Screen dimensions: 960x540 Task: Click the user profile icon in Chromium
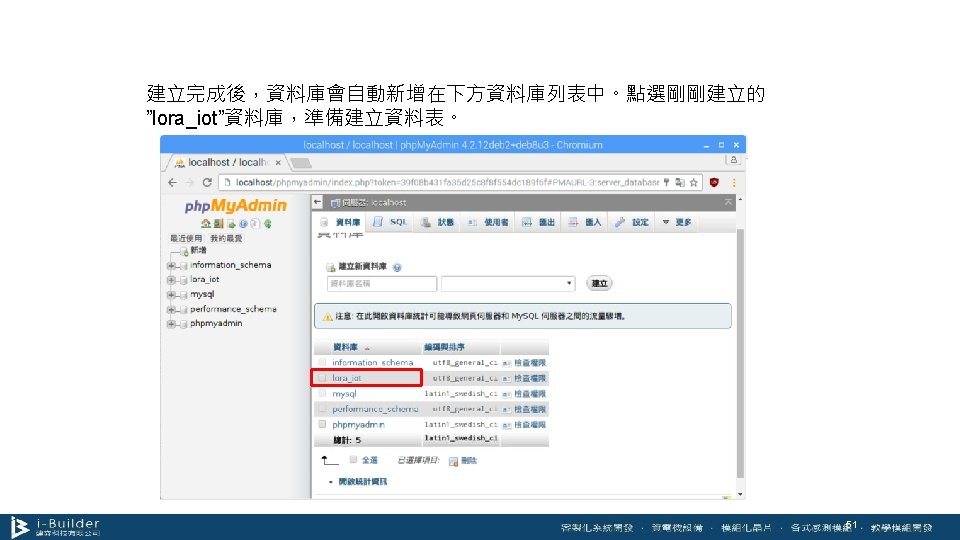733,160
